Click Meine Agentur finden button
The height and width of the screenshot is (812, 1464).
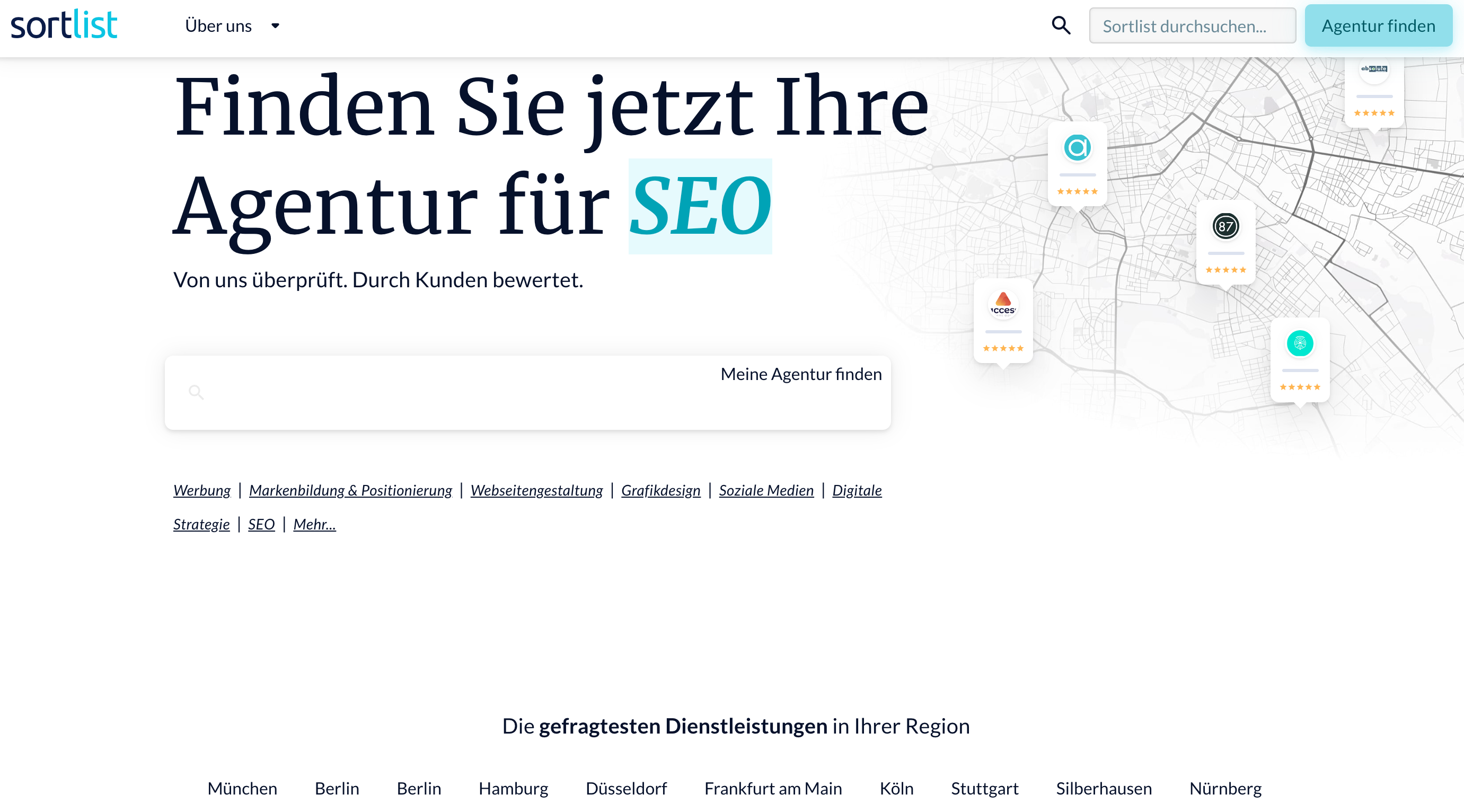point(801,374)
